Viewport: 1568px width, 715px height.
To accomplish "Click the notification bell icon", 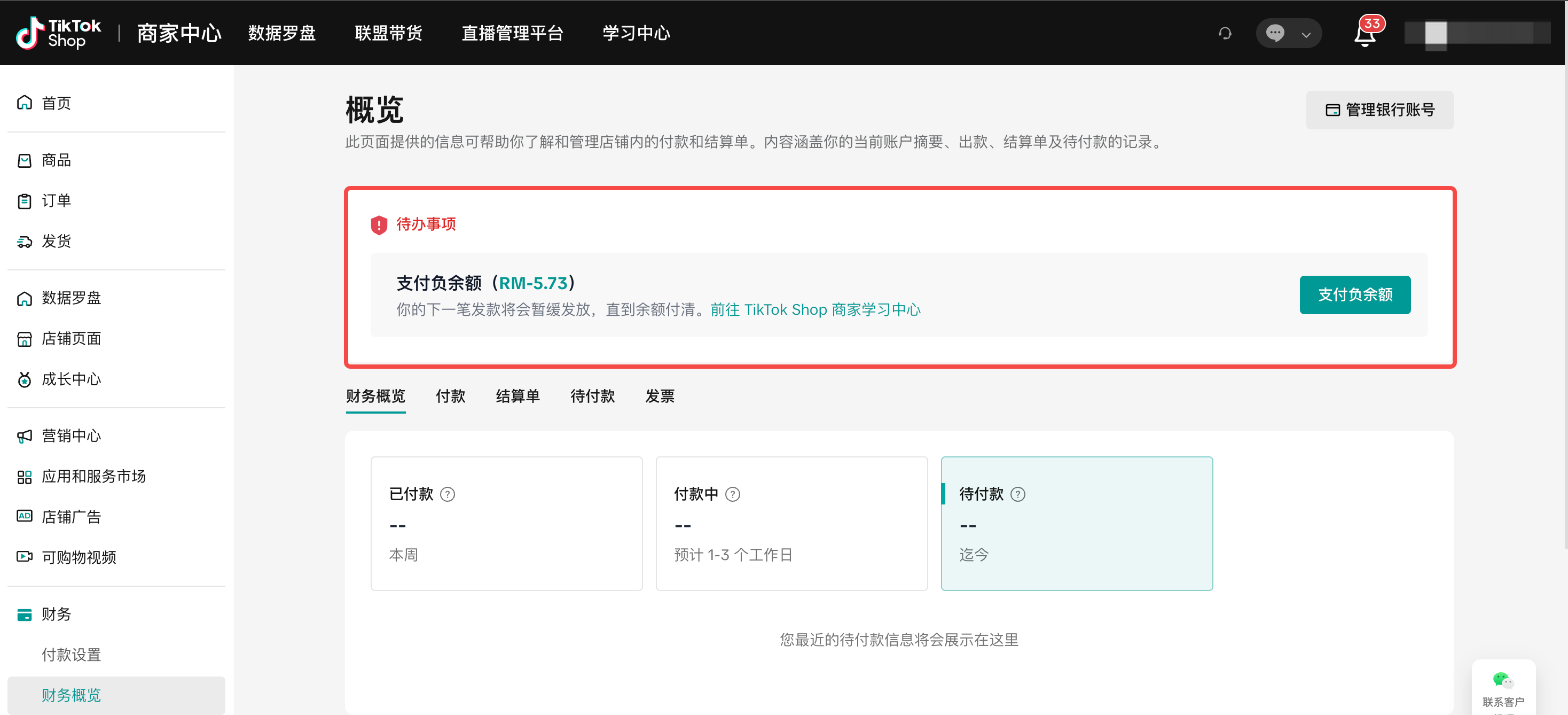I will point(1364,35).
